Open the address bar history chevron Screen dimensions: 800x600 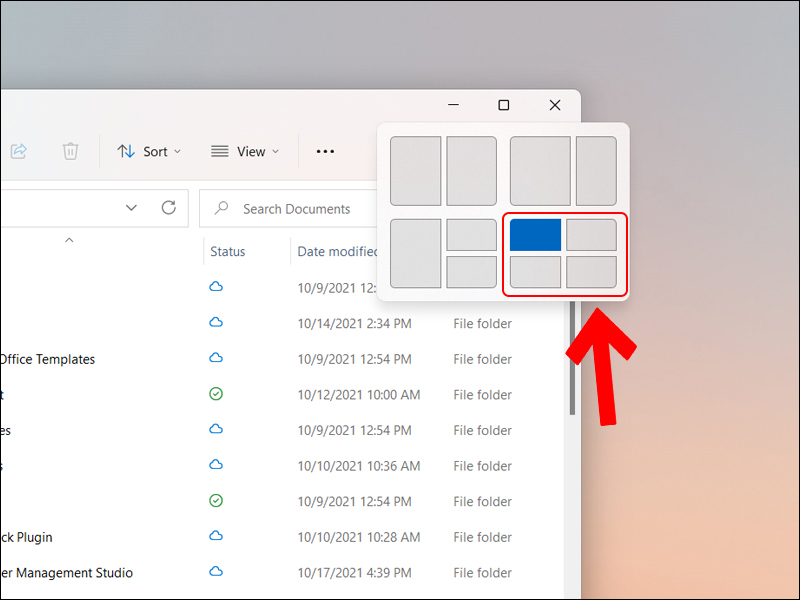coord(131,208)
